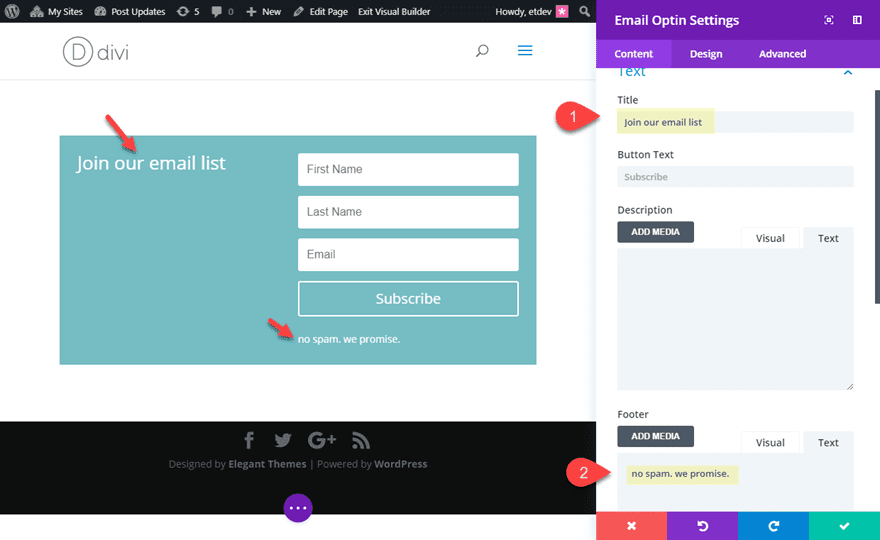This screenshot has height=540, width=880.
Task: Click the updates counter showing 5
Action: coord(188,11)
